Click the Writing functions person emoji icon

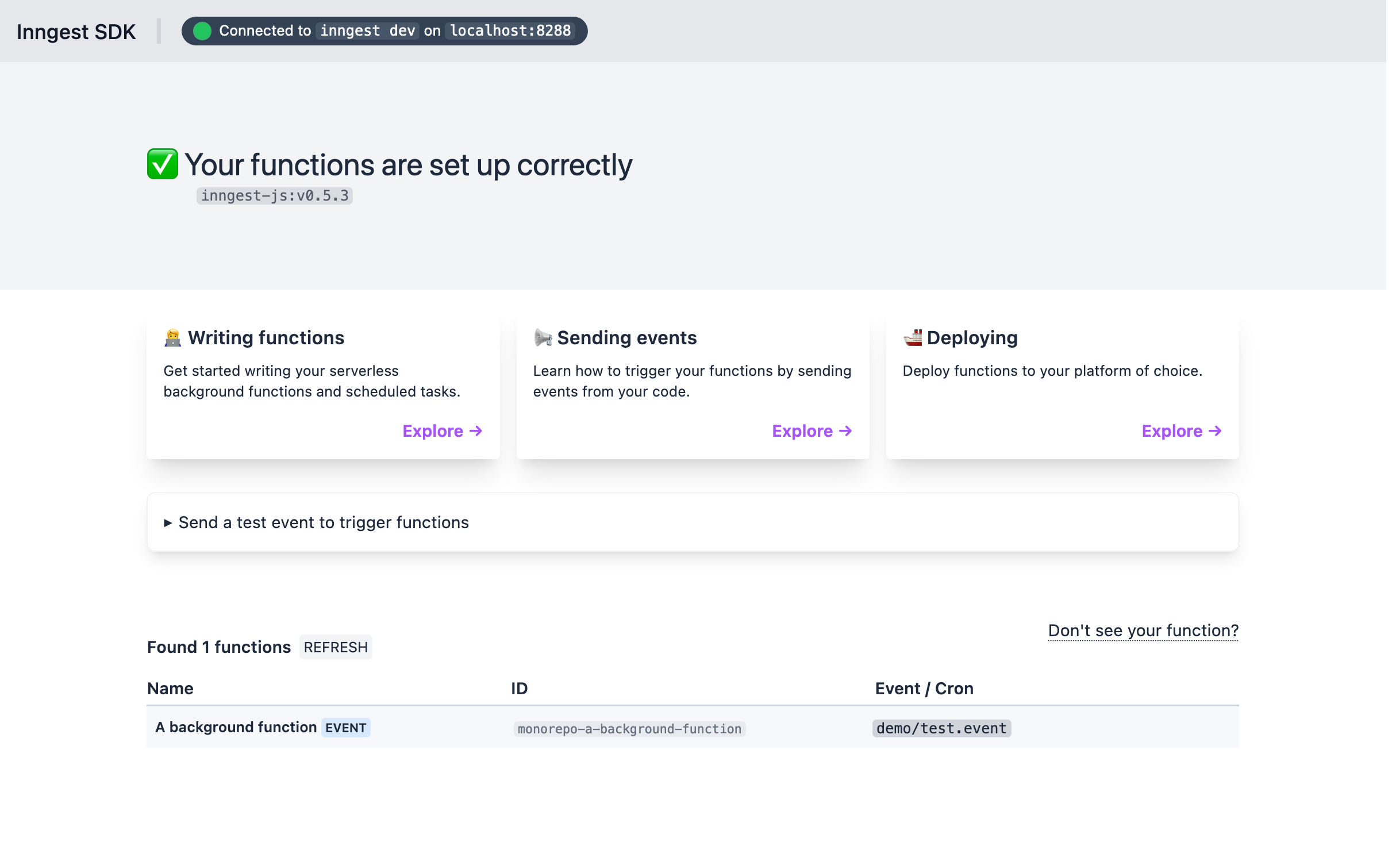pyautogui.click(x=172, y=338)
